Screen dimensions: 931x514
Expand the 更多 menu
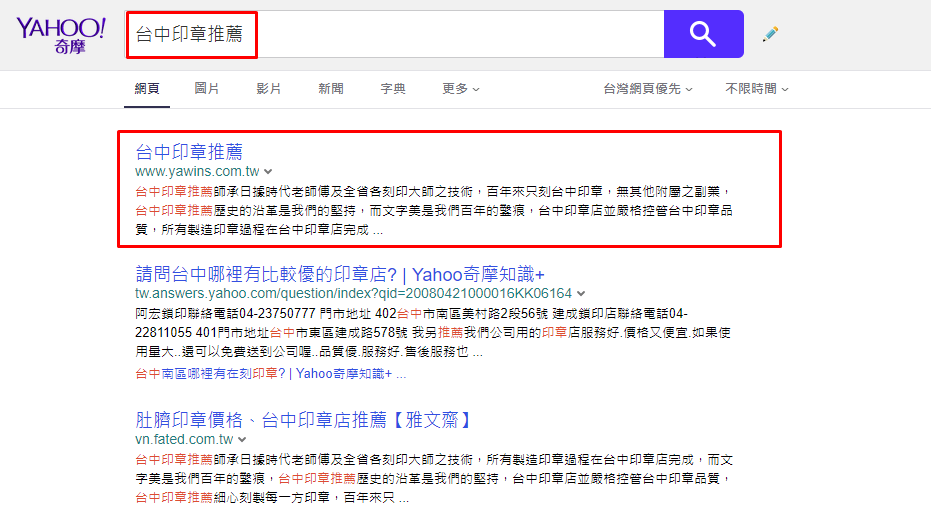click(x=460, y=89)
